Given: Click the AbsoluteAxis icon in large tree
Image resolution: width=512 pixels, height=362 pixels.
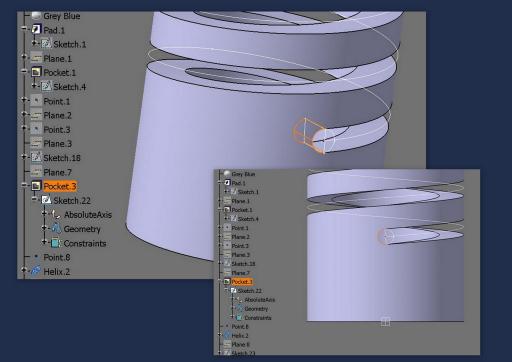Looking at the screenshot, I should (x=56, y=214).
